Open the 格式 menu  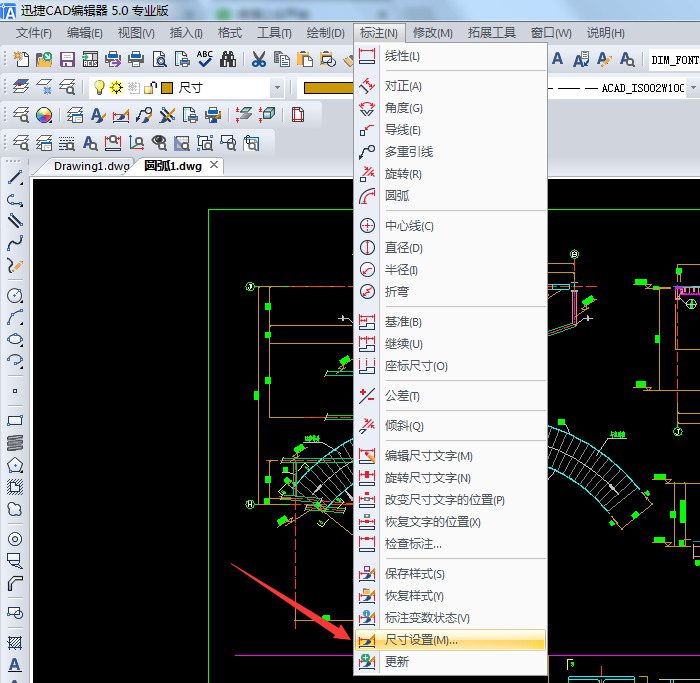pyautogui.click(x=229, y=33)
